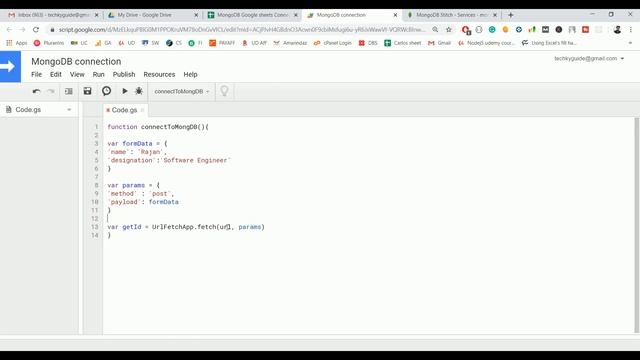Open the Pluralsight bookmark
640x360 pixels.
pos(49,43)
